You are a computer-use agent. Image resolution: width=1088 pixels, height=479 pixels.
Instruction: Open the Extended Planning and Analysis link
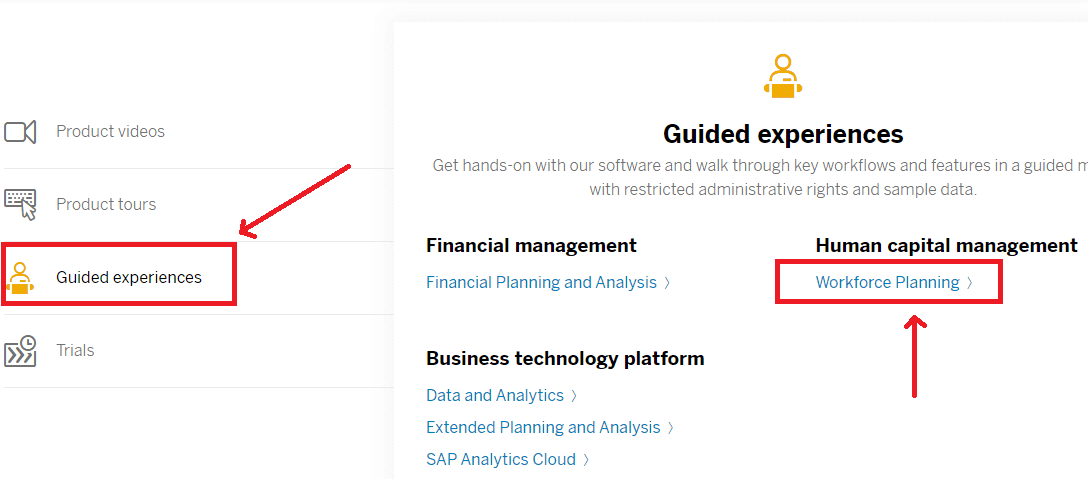point(543,428)
